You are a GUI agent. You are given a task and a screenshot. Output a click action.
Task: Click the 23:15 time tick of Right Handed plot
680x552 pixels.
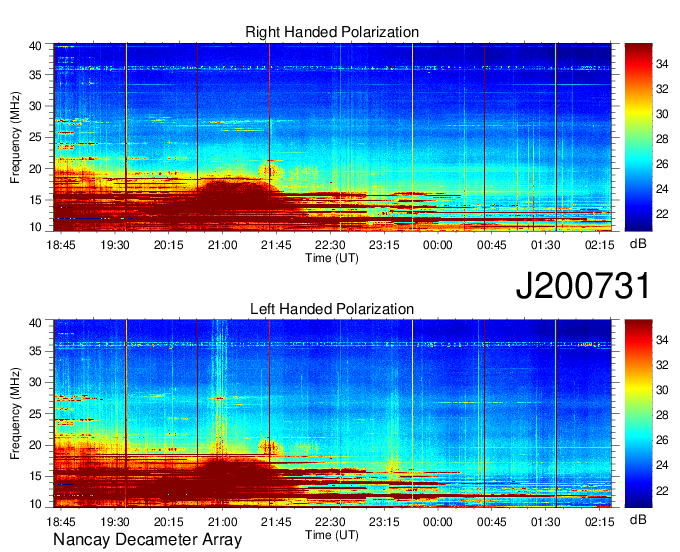pos(384,245)
